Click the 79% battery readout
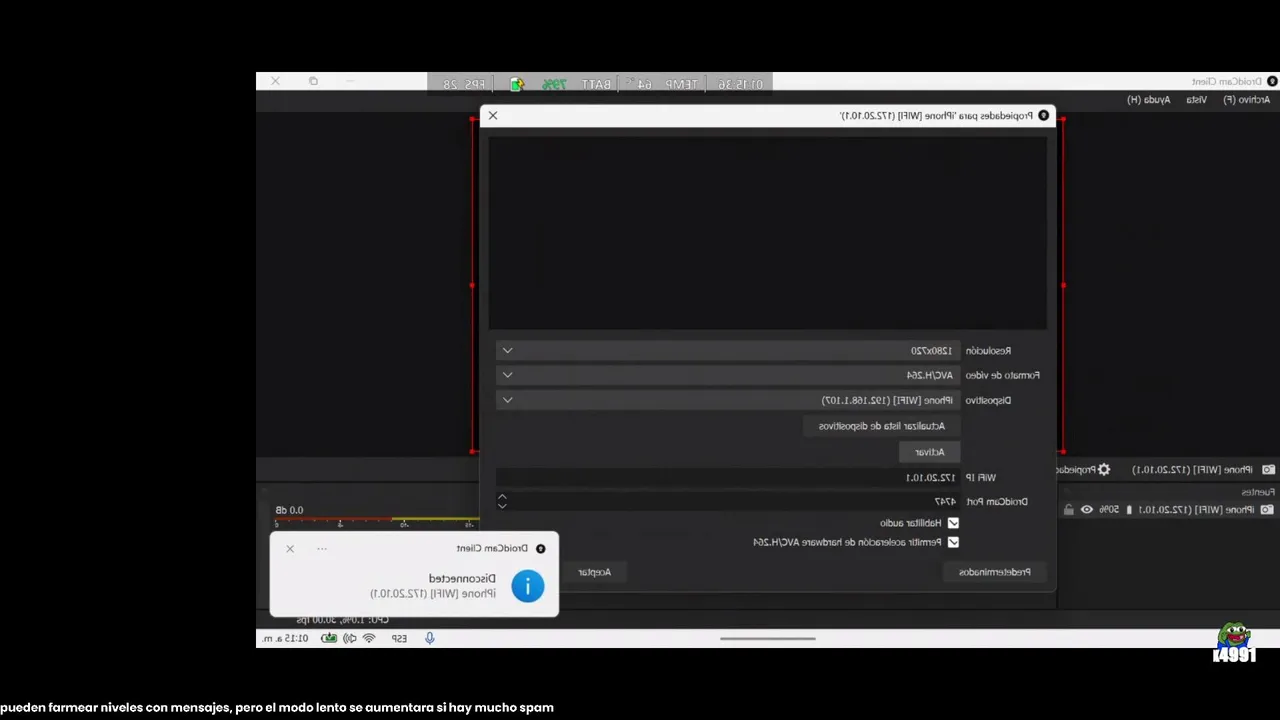This screenshot has width=1280, height=720. pos(554,84)
